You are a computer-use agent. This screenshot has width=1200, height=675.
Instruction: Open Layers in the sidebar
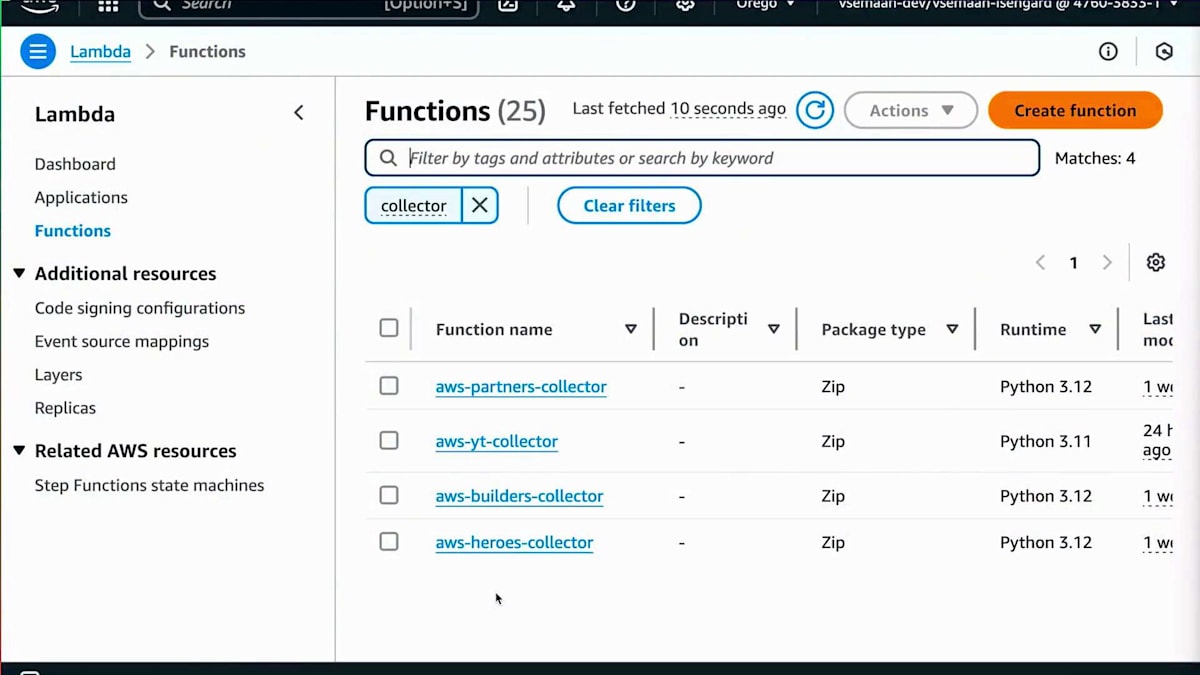click(x=58, y=375)
